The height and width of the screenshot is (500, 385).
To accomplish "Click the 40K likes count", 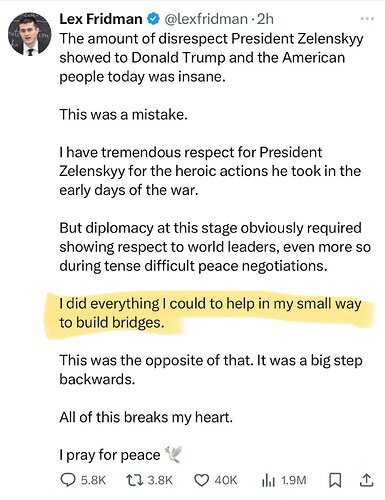I will point(226,480).
